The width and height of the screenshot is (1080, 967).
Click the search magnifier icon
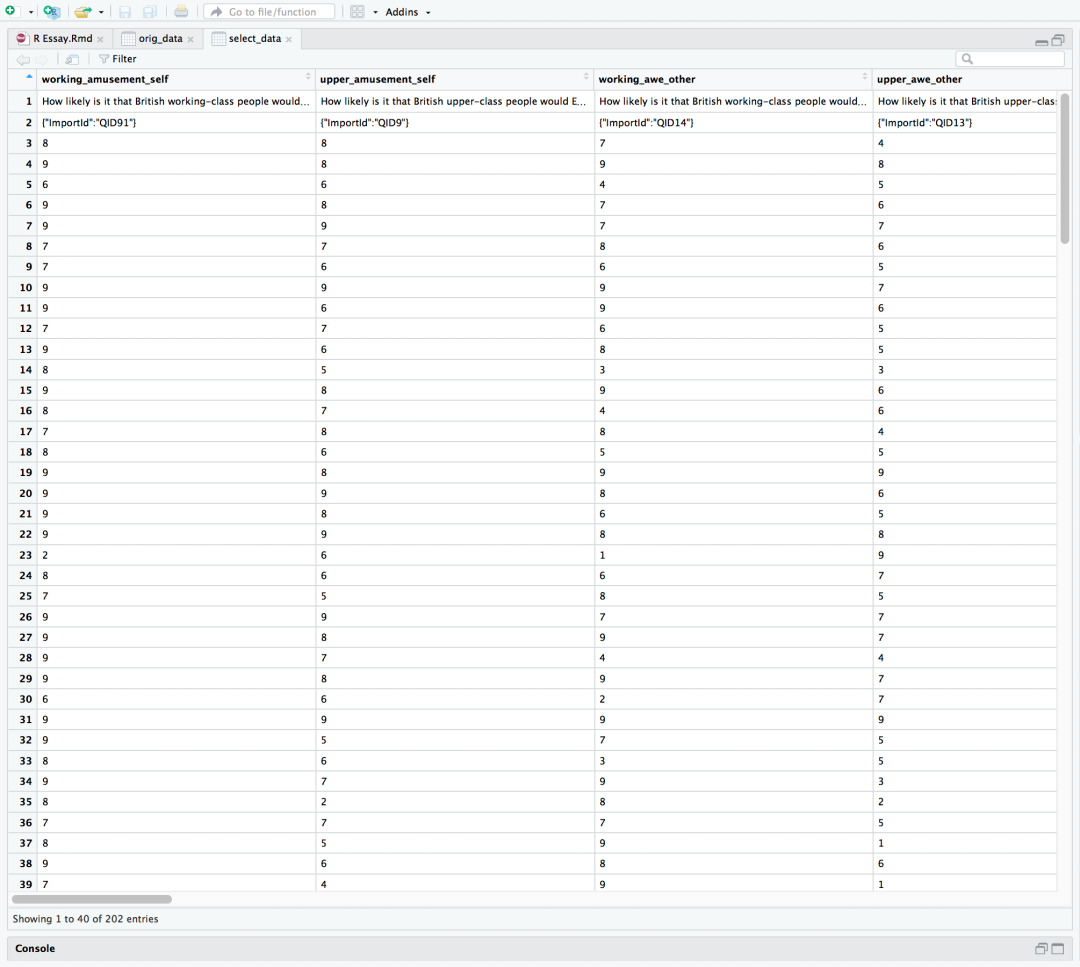pyautogui.click(x=967, y=59)
